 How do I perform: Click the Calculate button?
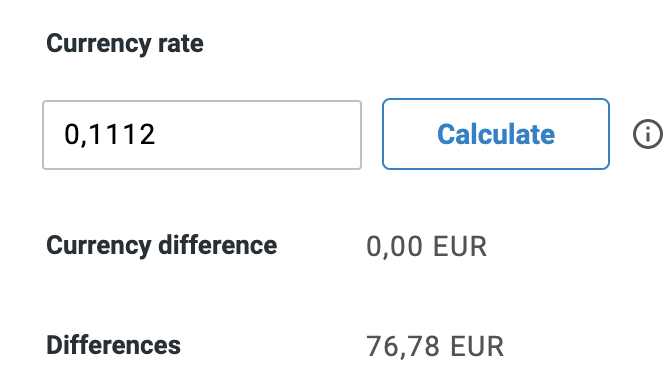click(496, 134)
